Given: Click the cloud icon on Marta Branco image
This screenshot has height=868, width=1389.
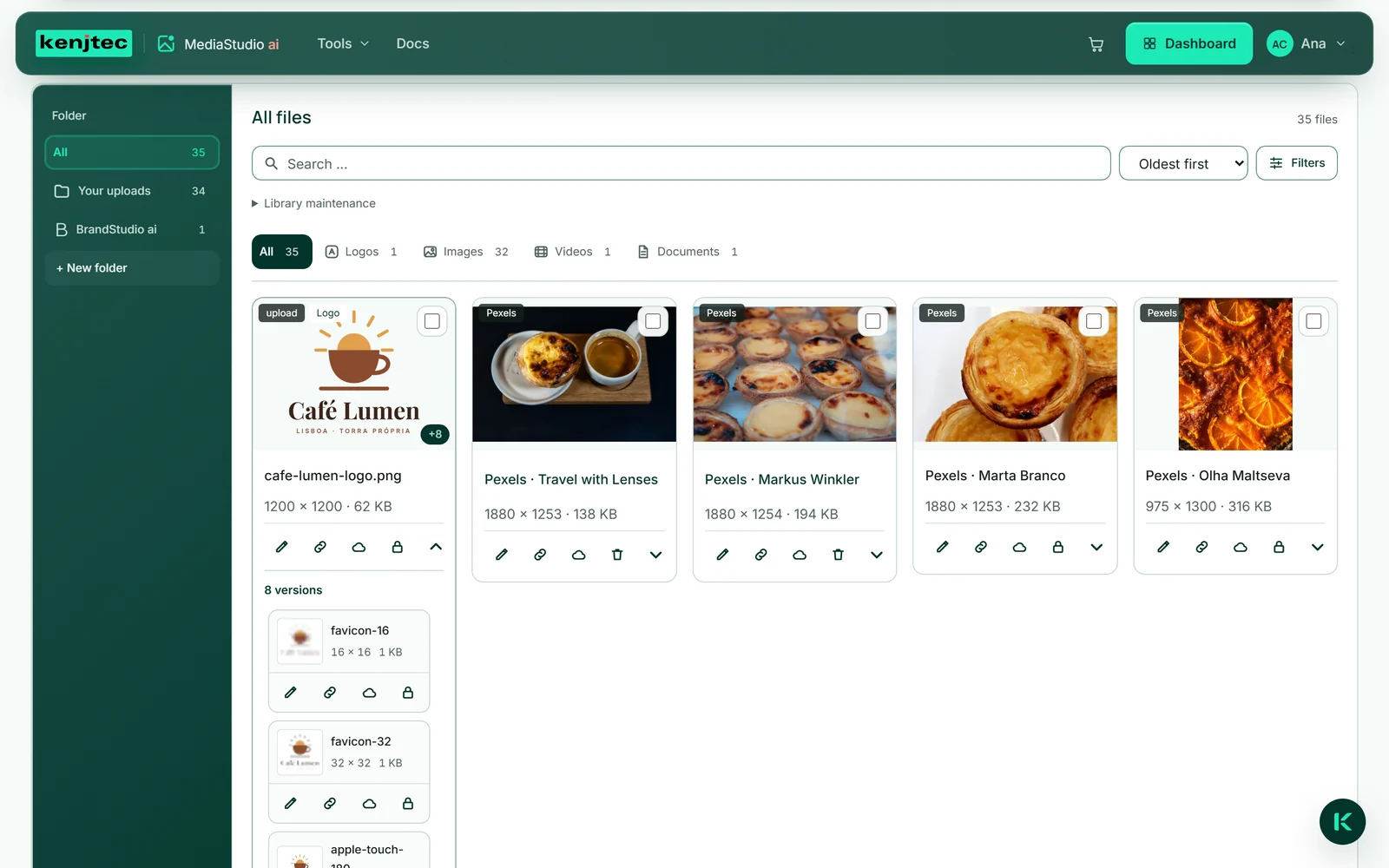Looking at the screenshot, I should click(1019, 547).
